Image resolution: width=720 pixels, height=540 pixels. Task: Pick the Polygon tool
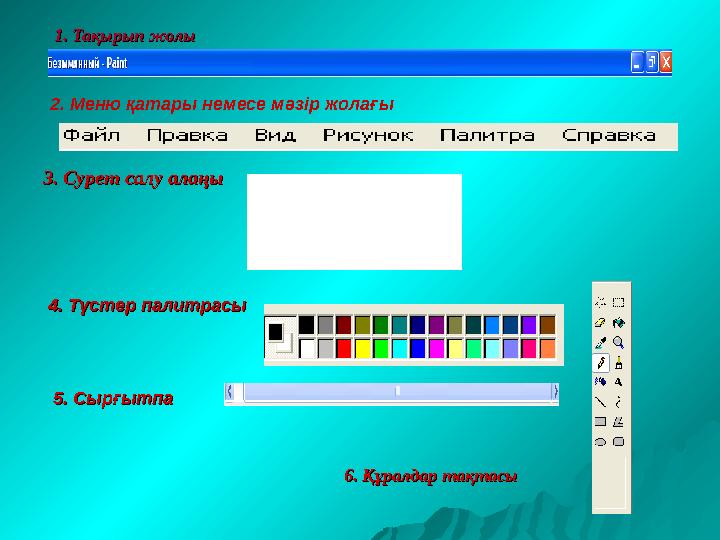click(619, 422)
